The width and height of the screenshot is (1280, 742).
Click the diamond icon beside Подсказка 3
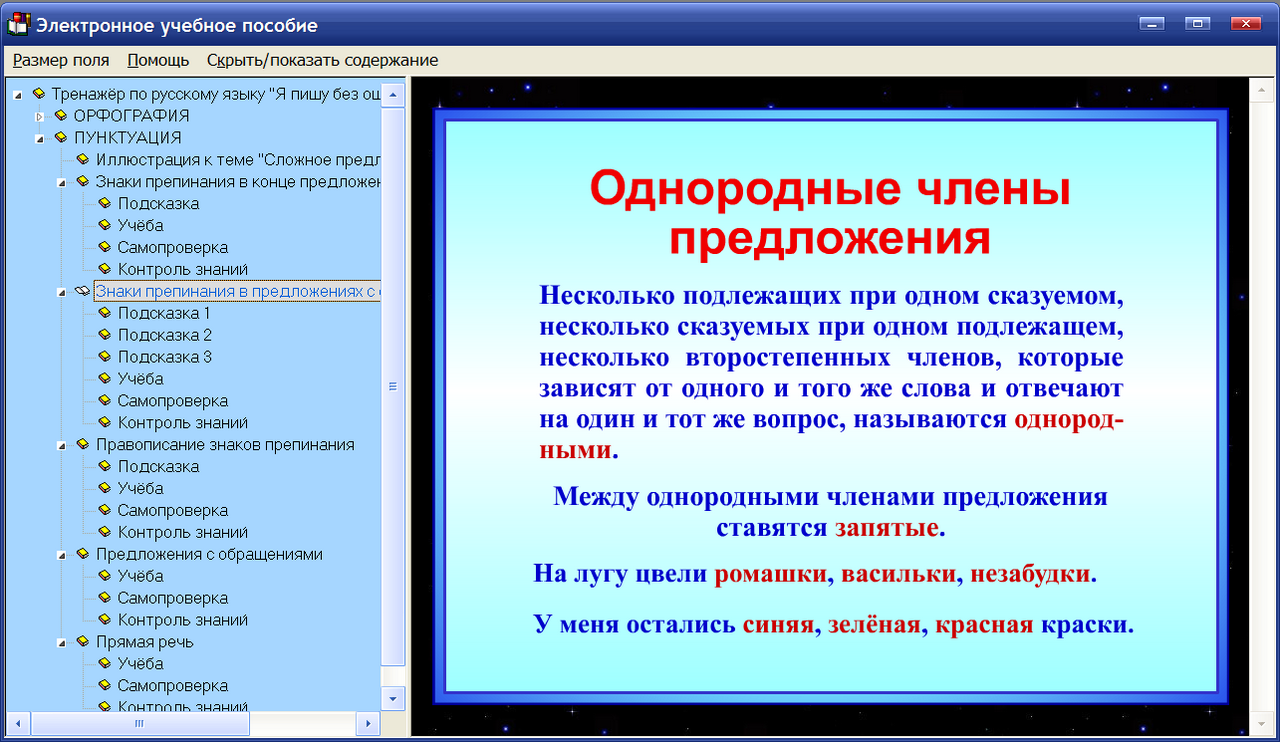point(105,356)
